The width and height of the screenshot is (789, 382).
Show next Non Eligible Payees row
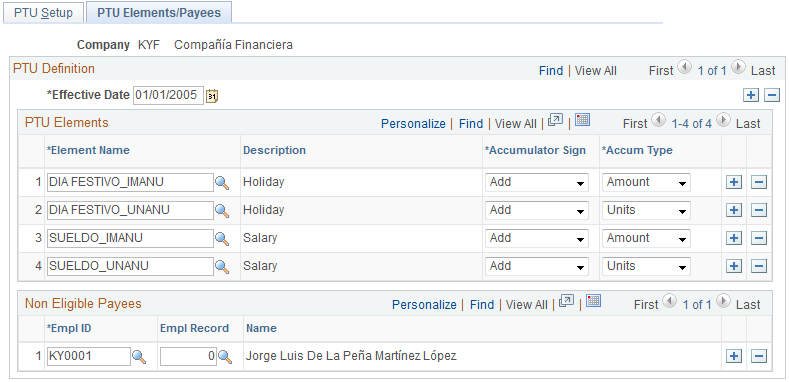pyautogui.click(x=723, y=300)
